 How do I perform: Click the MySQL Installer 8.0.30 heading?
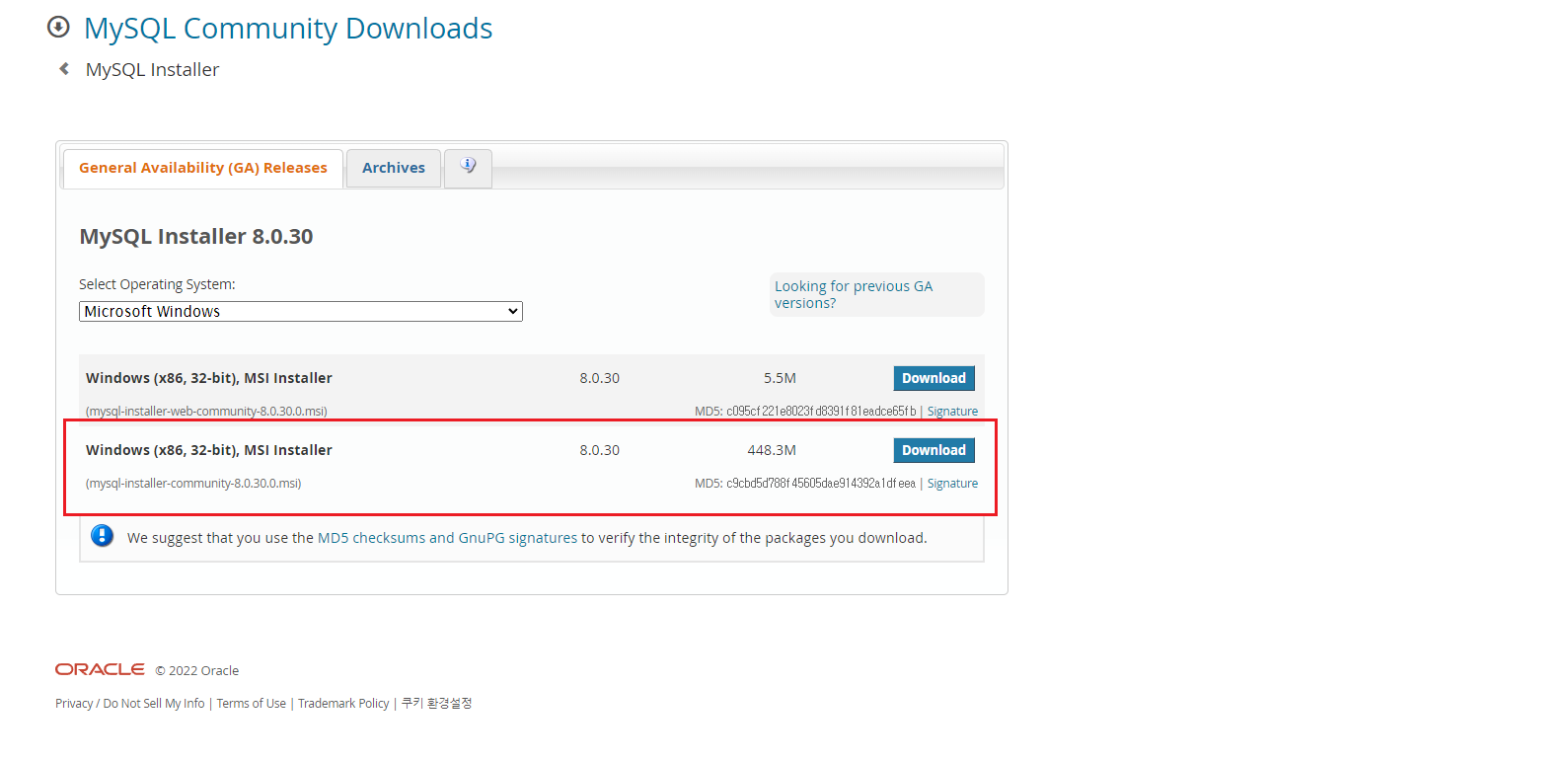coord(196,237)
